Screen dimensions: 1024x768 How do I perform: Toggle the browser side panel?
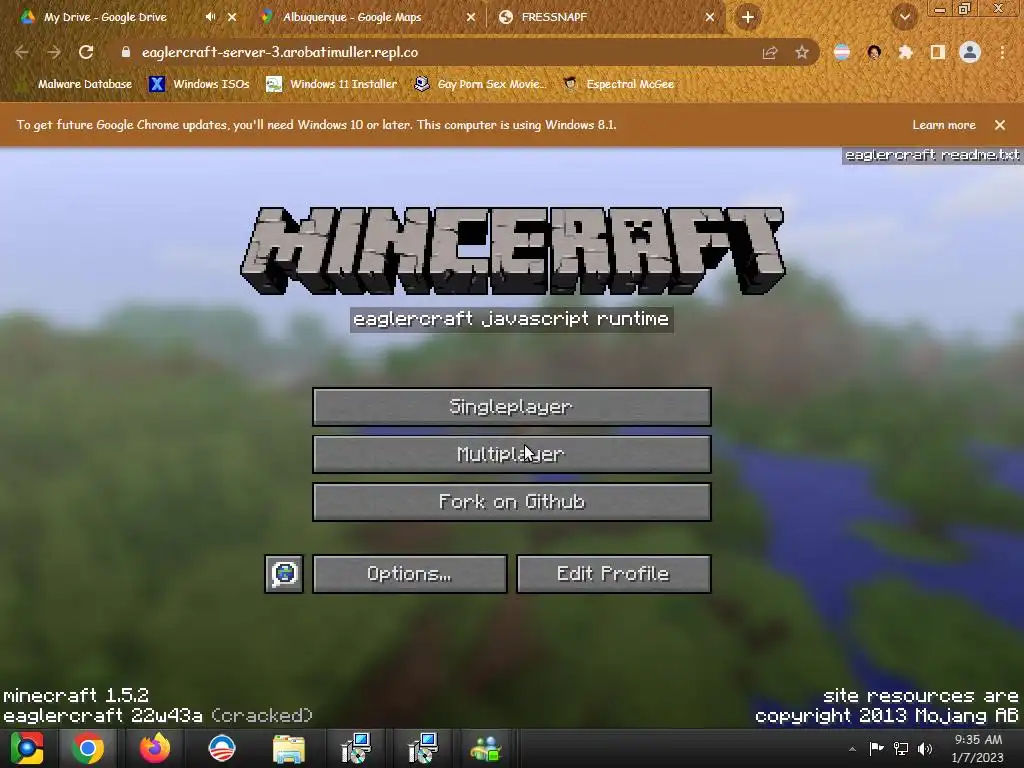point(938,52)
